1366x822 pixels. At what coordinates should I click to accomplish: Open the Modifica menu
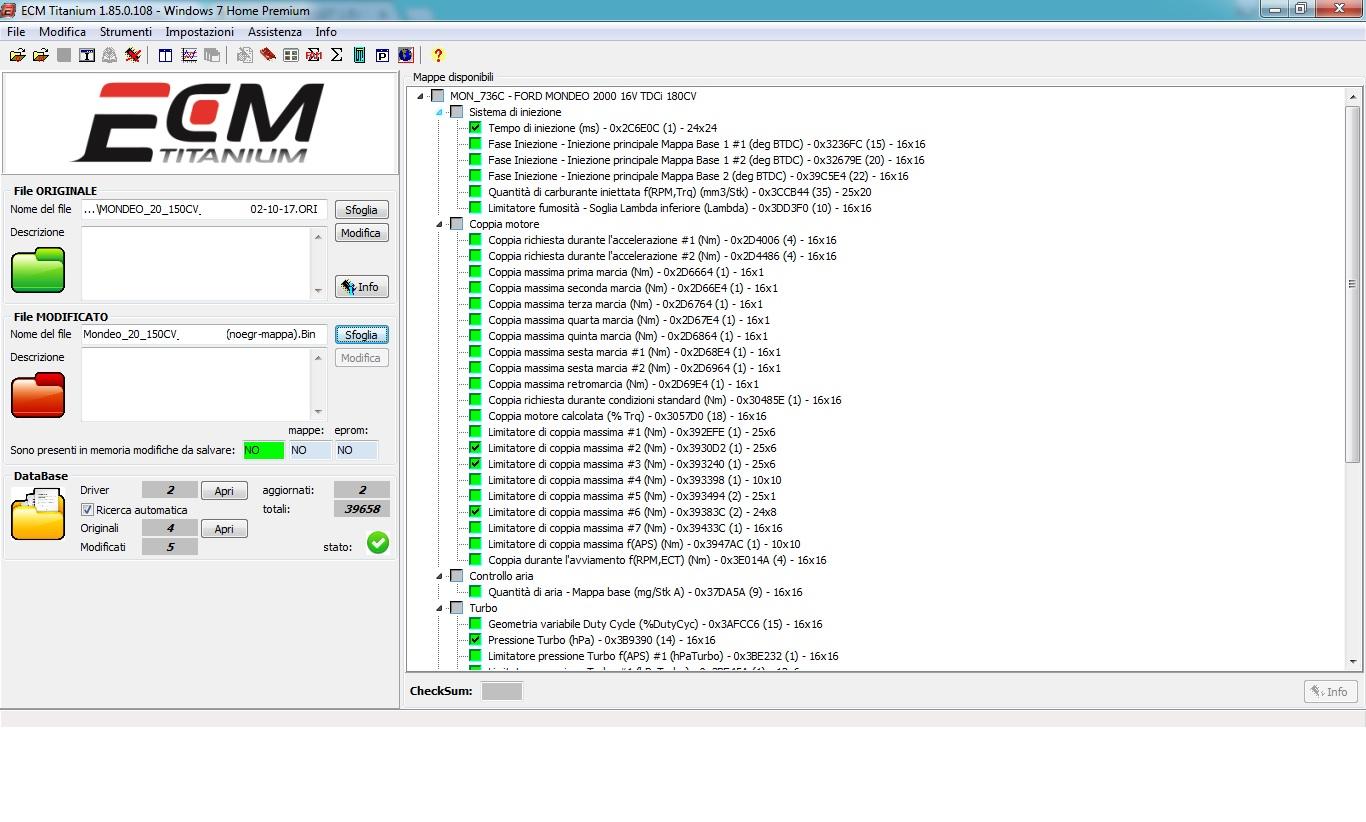coord(62,32)
